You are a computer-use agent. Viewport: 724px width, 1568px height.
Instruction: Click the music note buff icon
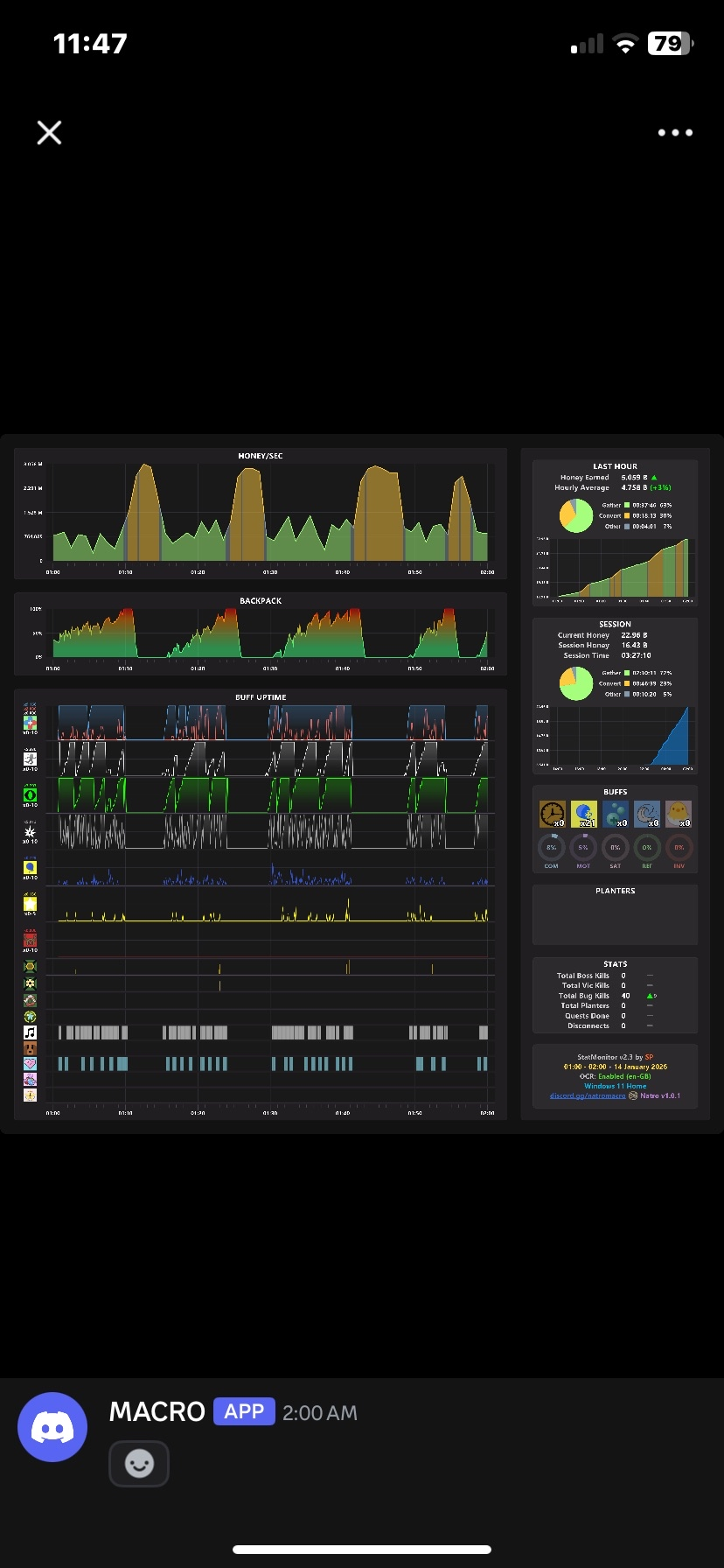pos(30,1033)
